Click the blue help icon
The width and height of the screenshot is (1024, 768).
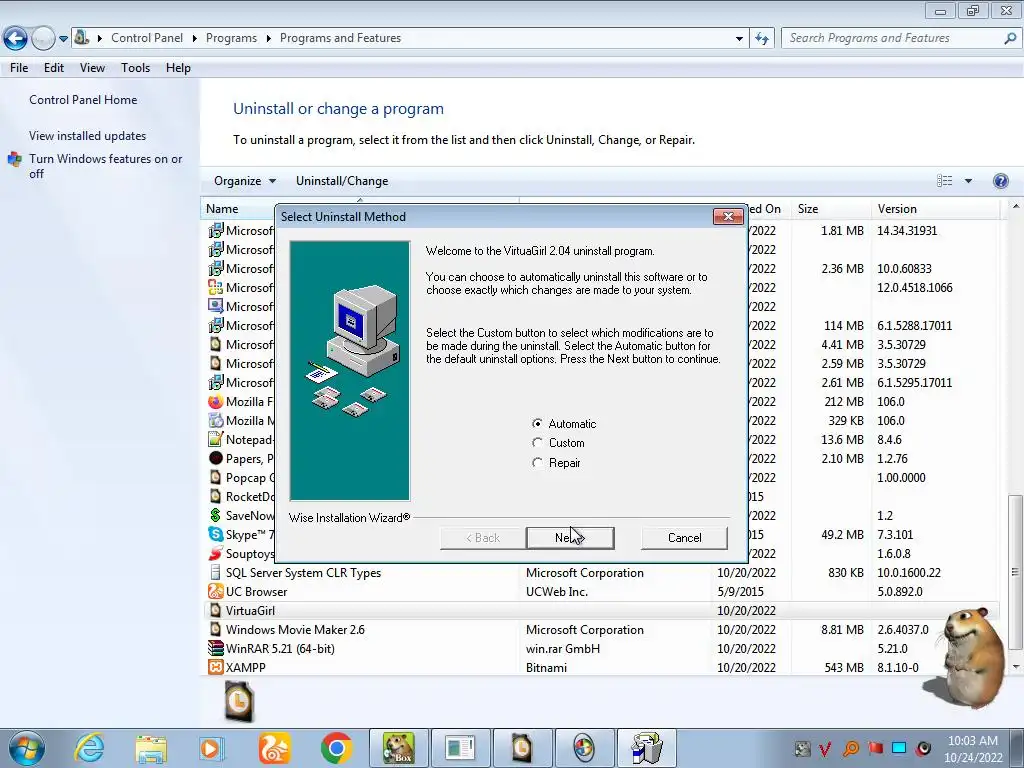click(x=1000, y=181)
